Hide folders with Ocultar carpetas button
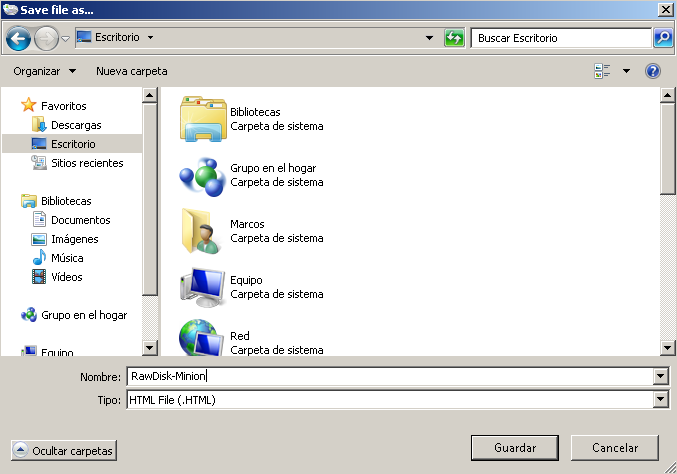Screen dimensions: 677x474 (64, 451)
